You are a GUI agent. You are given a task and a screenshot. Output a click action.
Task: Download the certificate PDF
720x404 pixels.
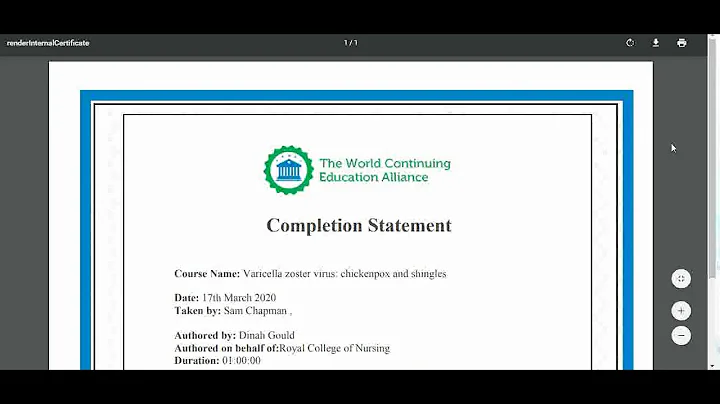[x=656, y=43]
